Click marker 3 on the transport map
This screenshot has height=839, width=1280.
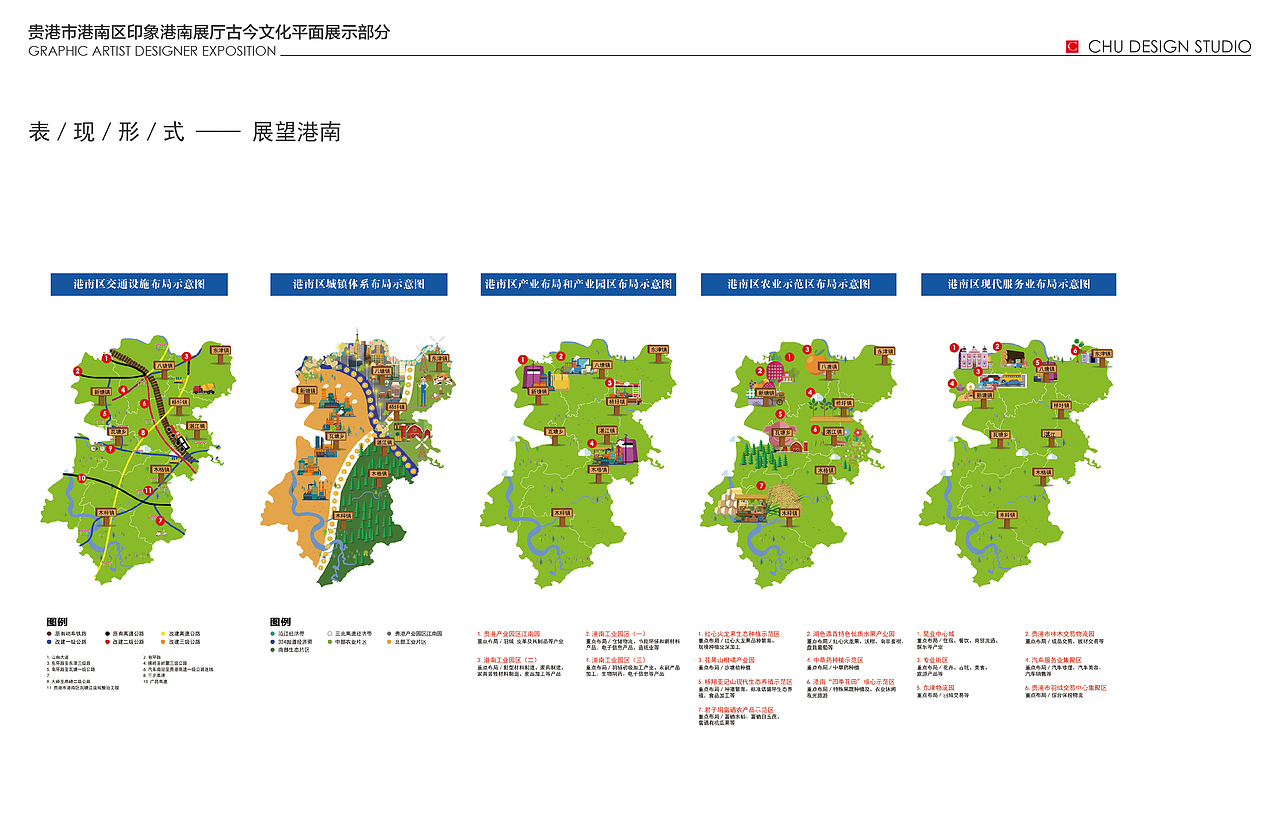186,356
